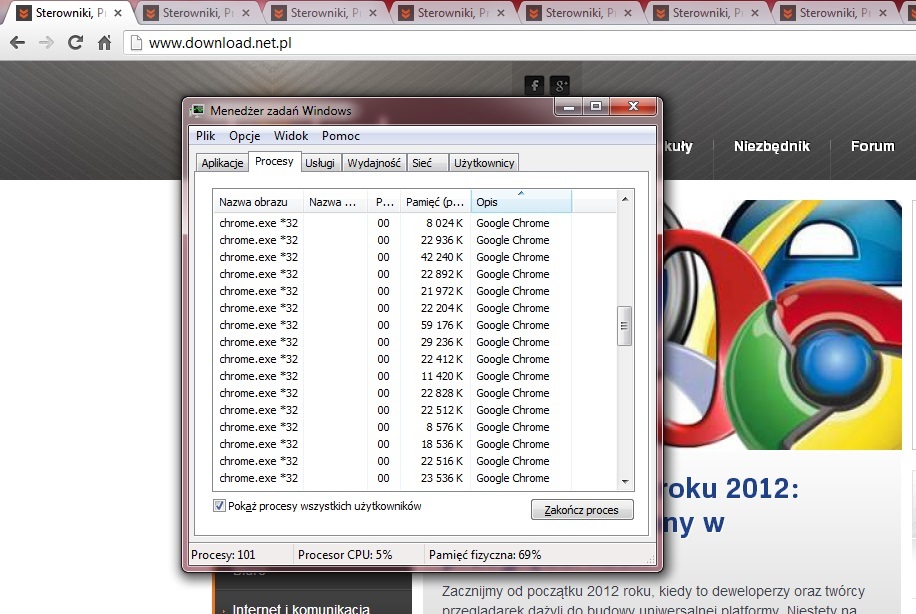Switch to the Wydajność tab
The width and height of the screenshot is (916, 614).
tap(374, 163)
